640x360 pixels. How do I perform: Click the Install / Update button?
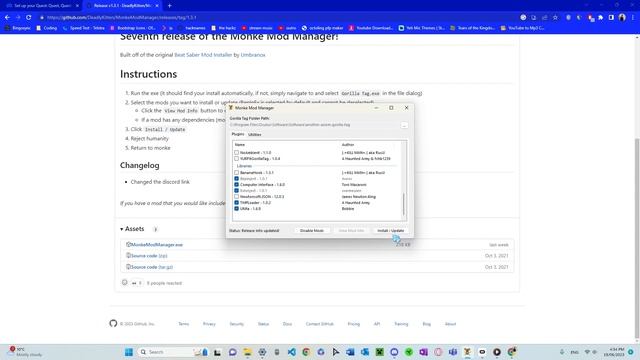click(x=391, y=231)
